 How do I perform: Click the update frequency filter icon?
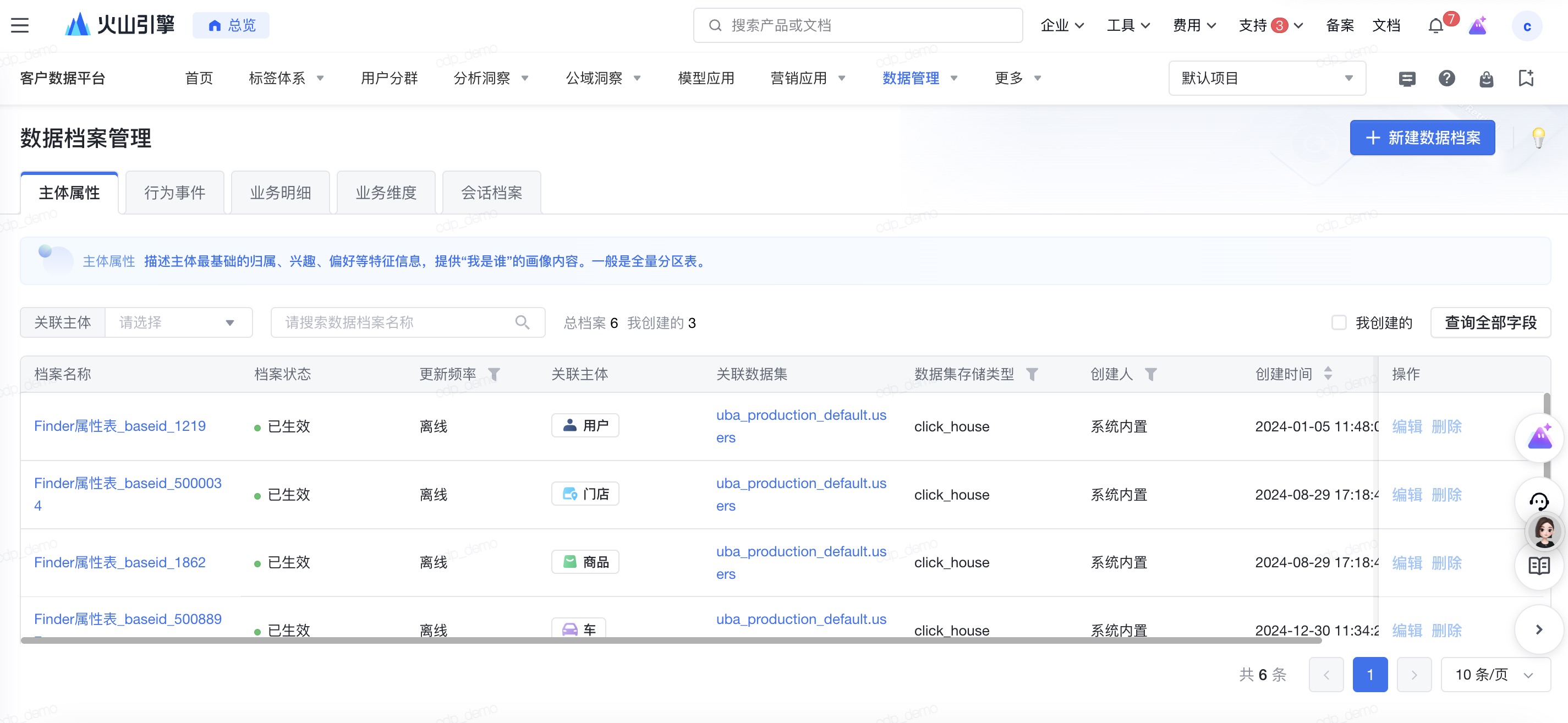coord(494,374)
